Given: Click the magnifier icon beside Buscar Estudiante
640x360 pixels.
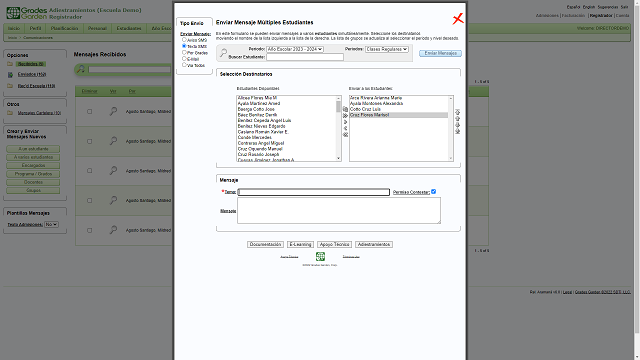Looking at the screenshot, I should [x=223, y=53].
